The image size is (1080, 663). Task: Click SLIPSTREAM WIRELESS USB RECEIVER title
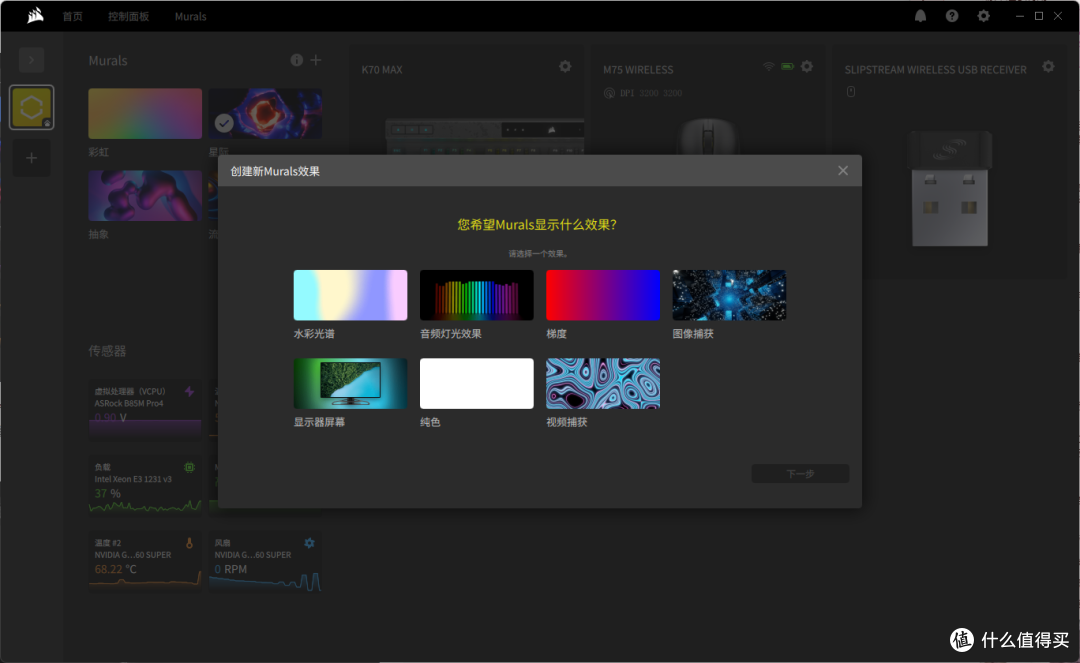coord(935,70)
